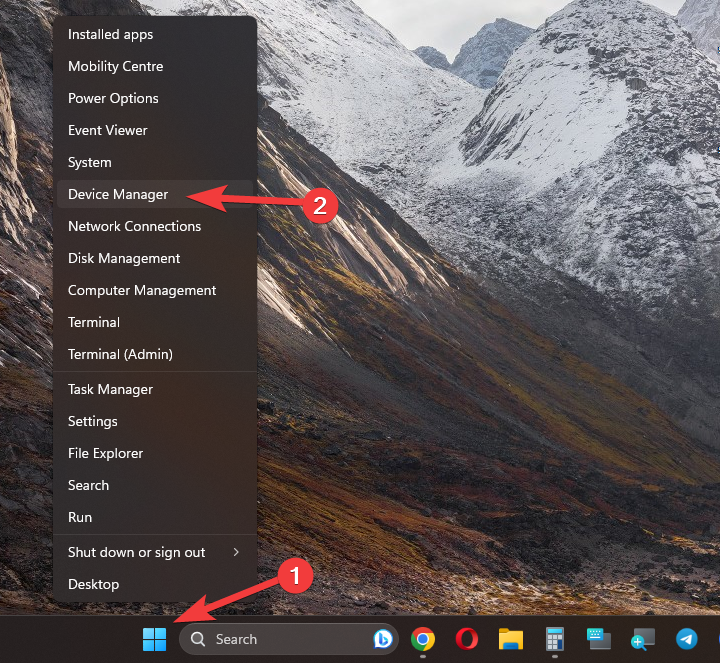Click the monitor icon with magnifier plus

[642, 639]
